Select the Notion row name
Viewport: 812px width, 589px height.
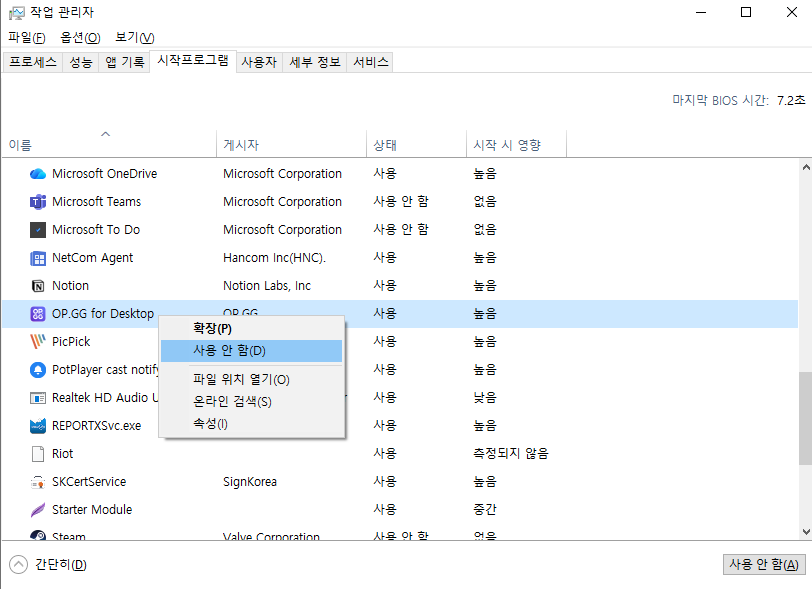click(70, 285)
